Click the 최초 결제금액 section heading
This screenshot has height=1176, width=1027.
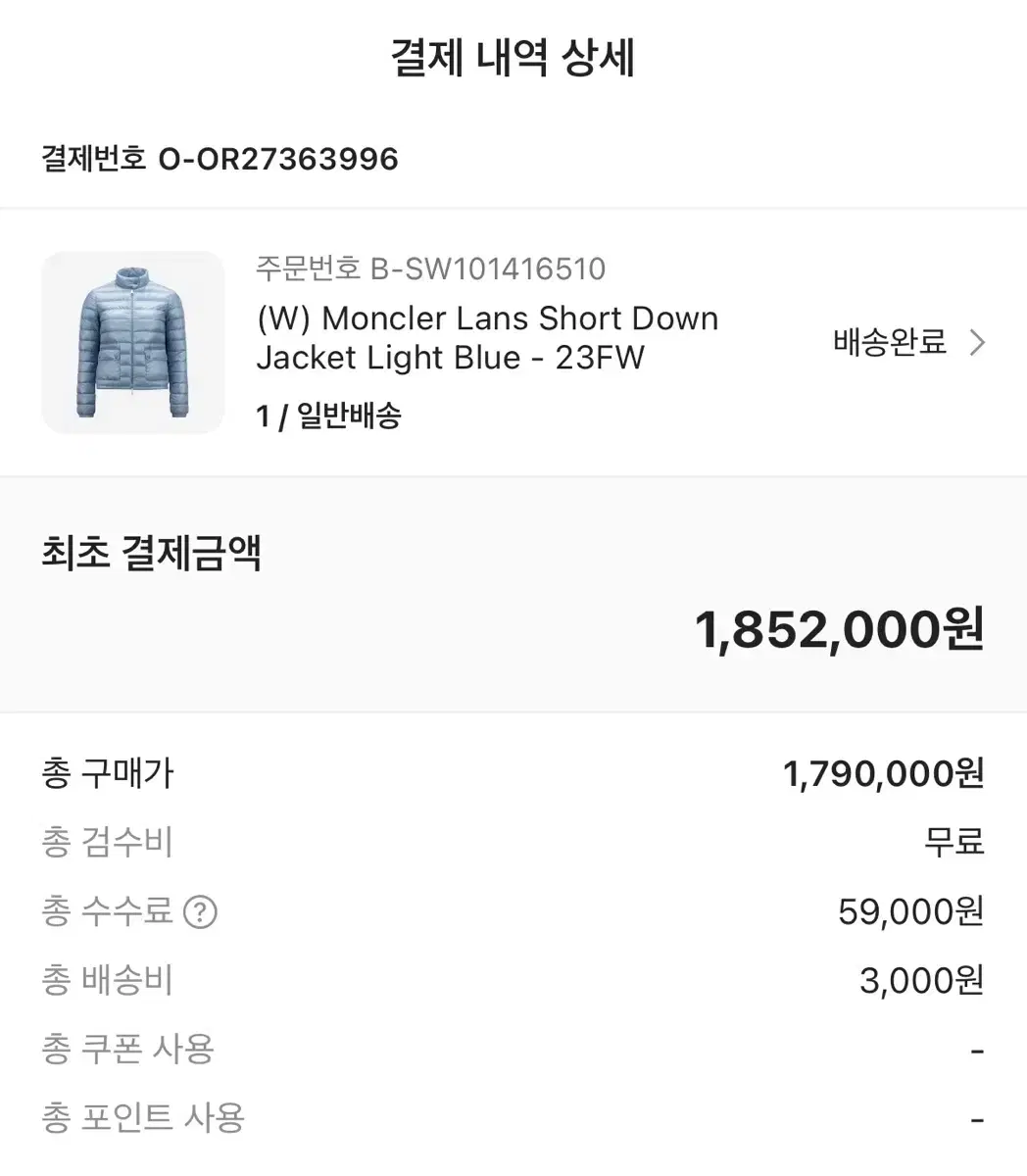click(x=151, y=553)
